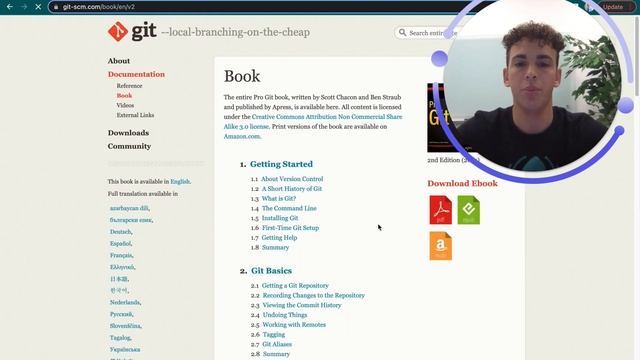Select the Nederlands translation
Viewport: 640px width, 360px height.
point(125,302)
